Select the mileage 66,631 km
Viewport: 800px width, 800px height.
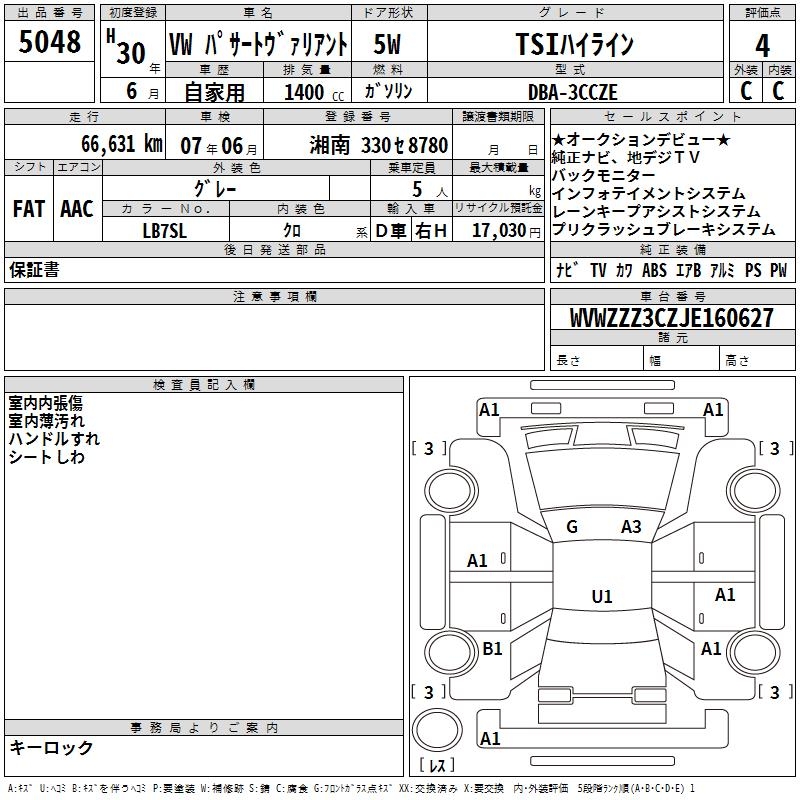click(122, 144)
